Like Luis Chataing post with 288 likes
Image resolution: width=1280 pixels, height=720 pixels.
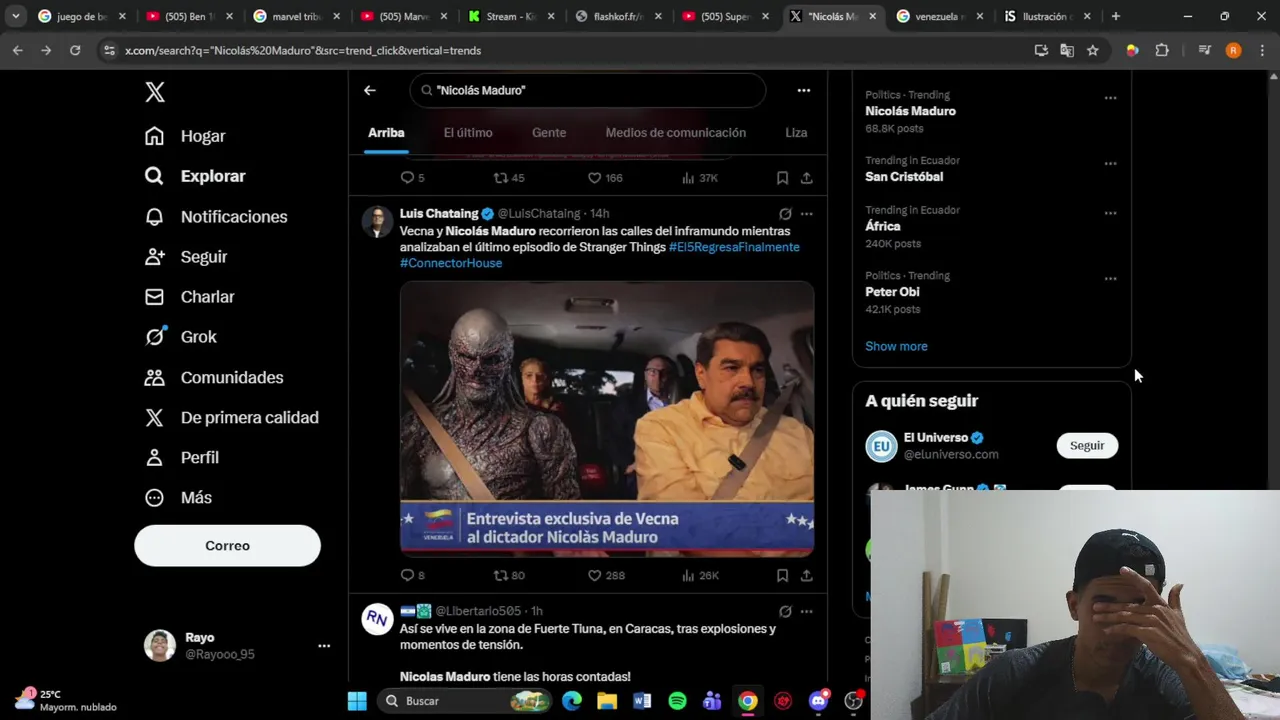605,576
